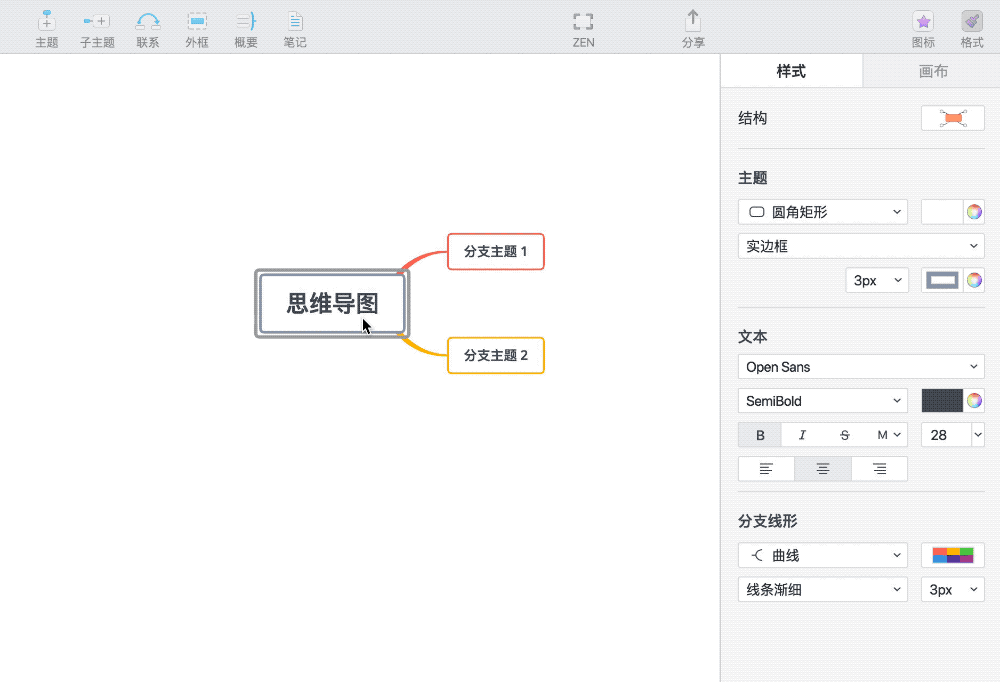The width and height of the screenshot is (1000, 682).
Task: Click the dark text color swatch
Action: [942, 401]
